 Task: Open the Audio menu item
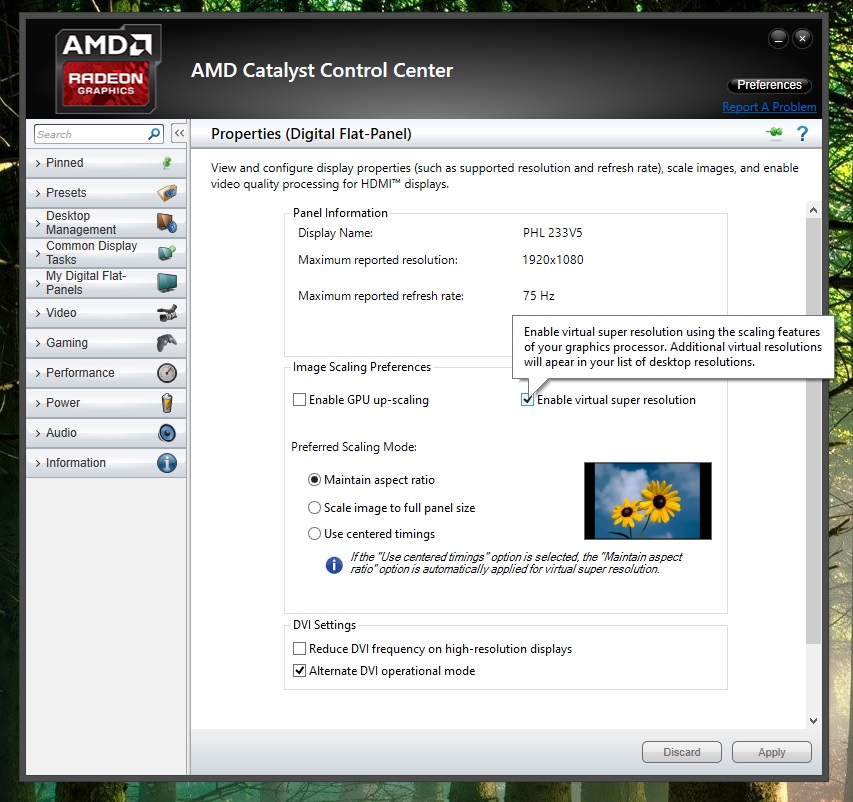point(106,433)
